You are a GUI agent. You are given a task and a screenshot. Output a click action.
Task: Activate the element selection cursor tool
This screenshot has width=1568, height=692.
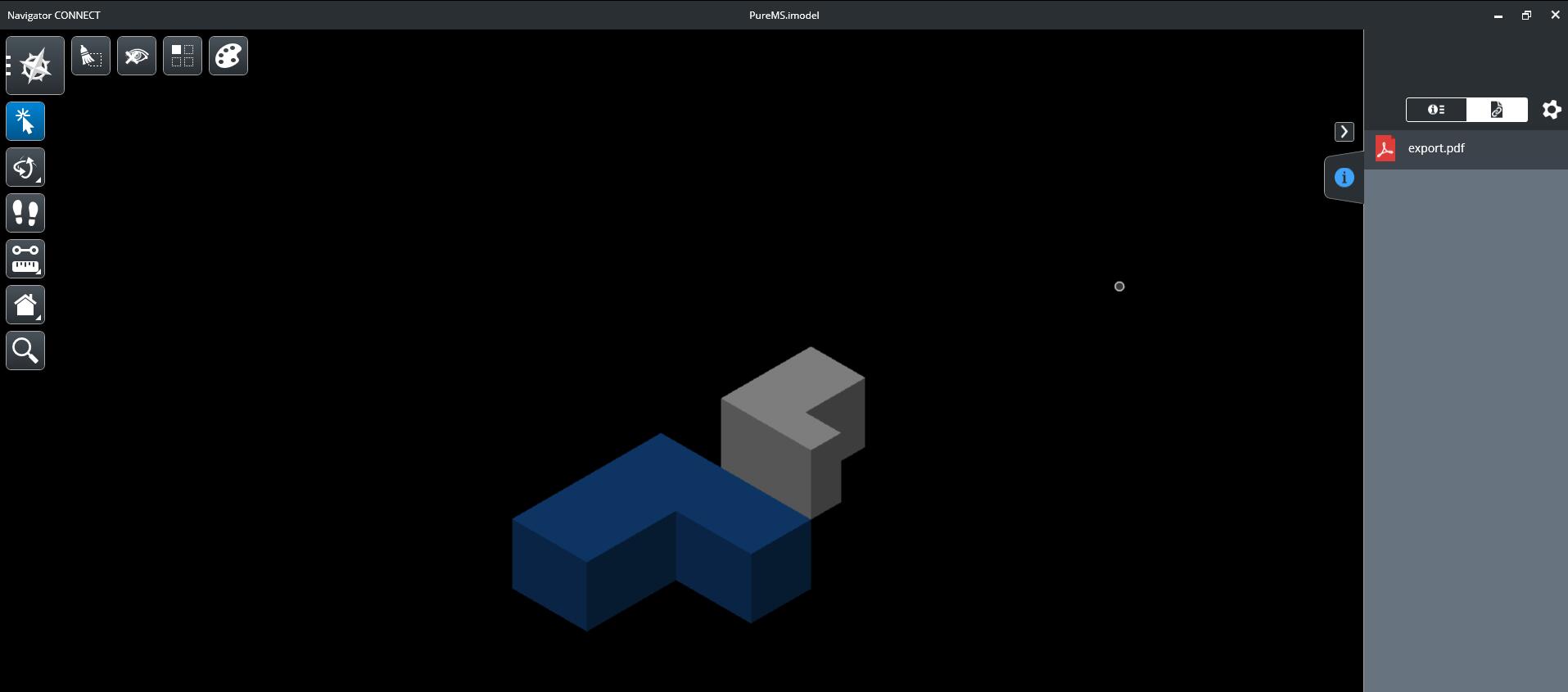coord(25,121)
